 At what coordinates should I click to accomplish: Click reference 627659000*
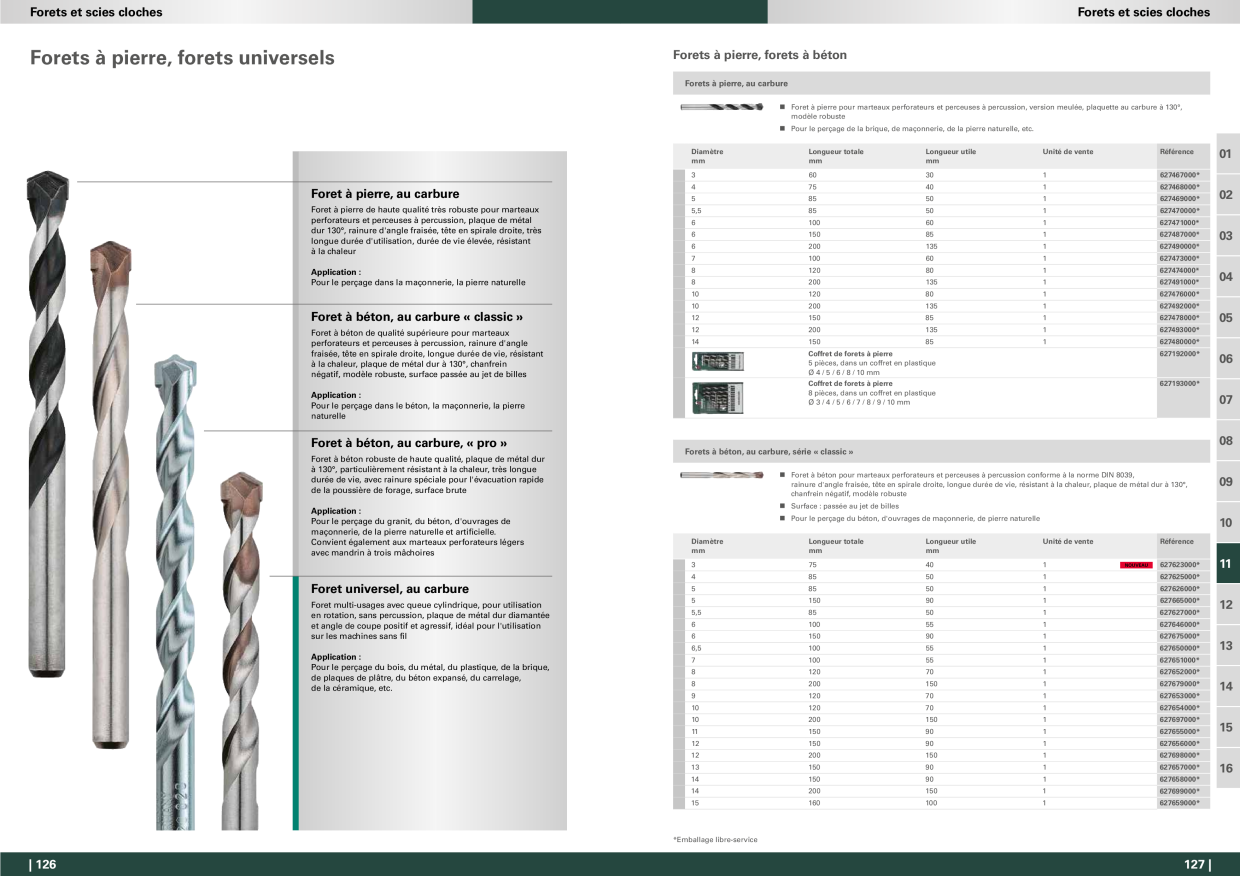pyautogui.click(x=1179, y=803)
